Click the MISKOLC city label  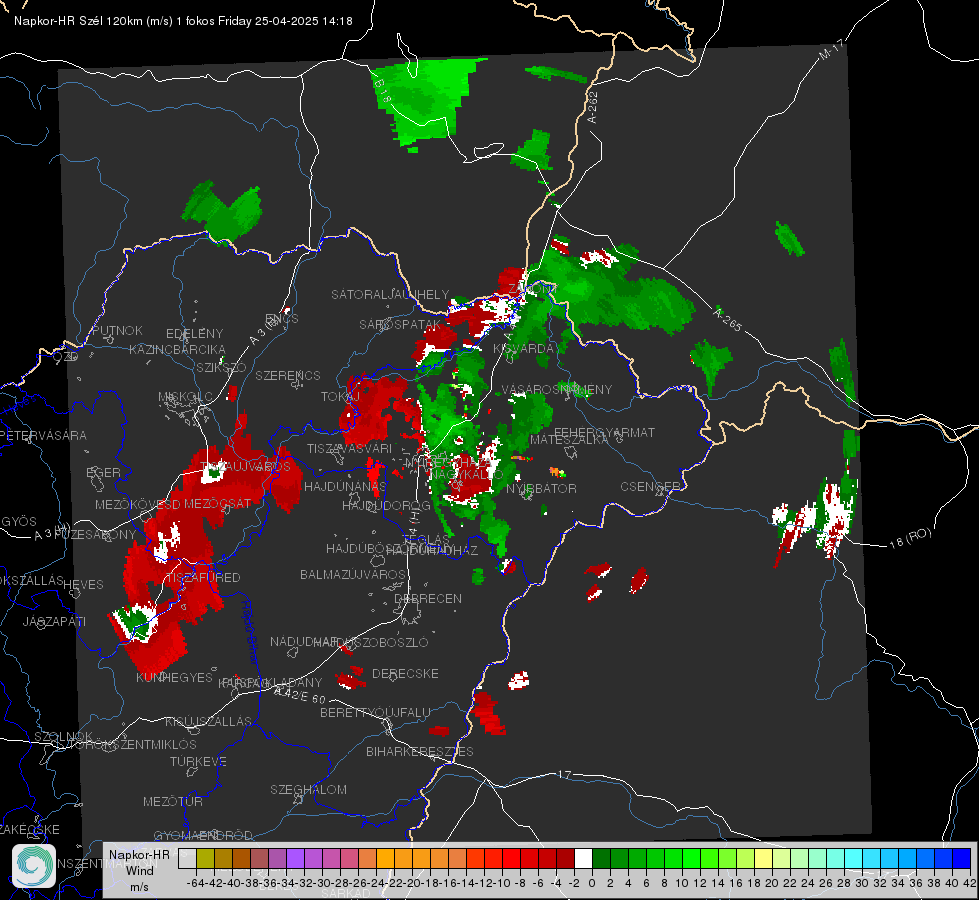coord(185,397)
